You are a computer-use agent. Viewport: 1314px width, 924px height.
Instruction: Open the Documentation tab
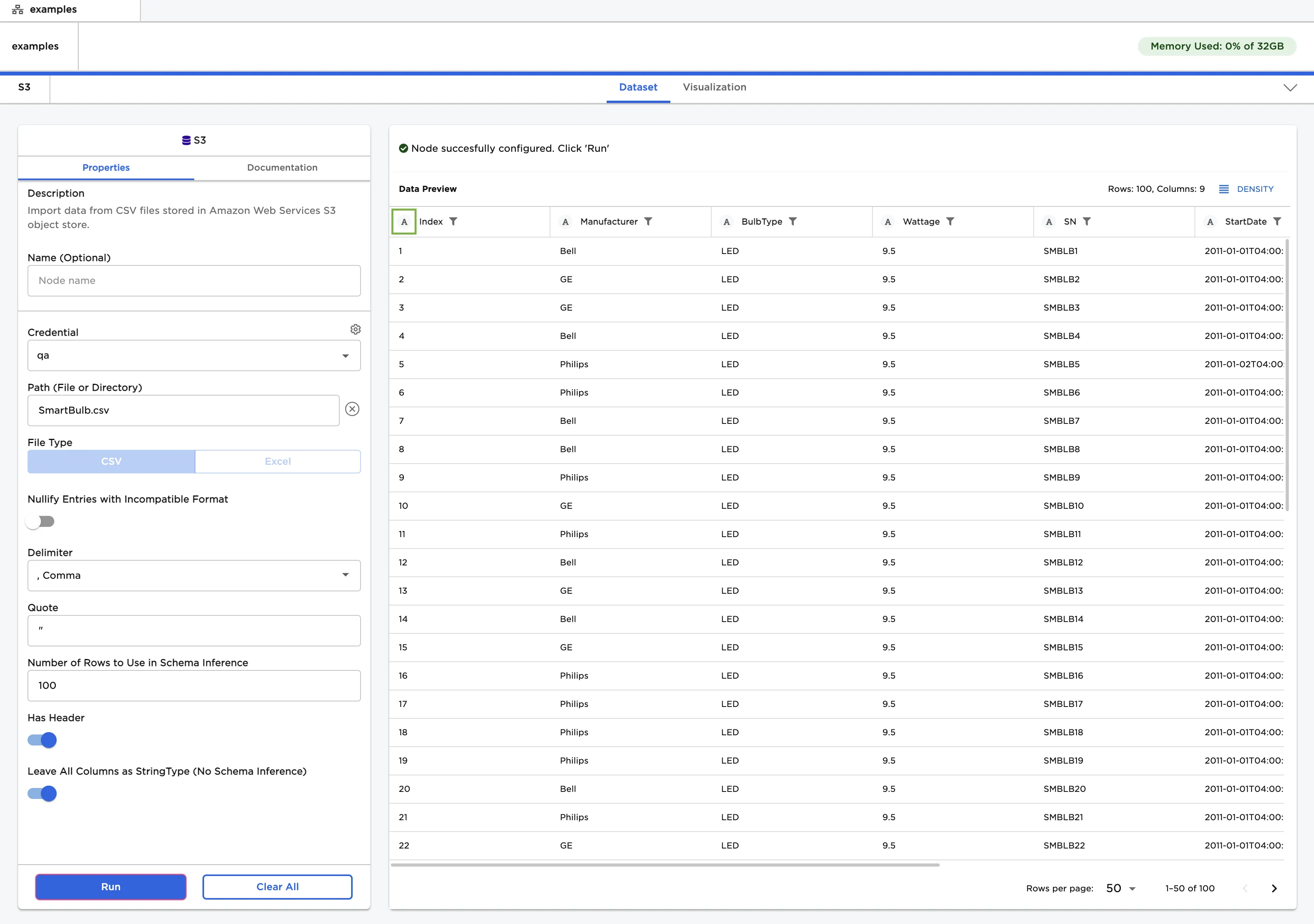tap(282, 167)
